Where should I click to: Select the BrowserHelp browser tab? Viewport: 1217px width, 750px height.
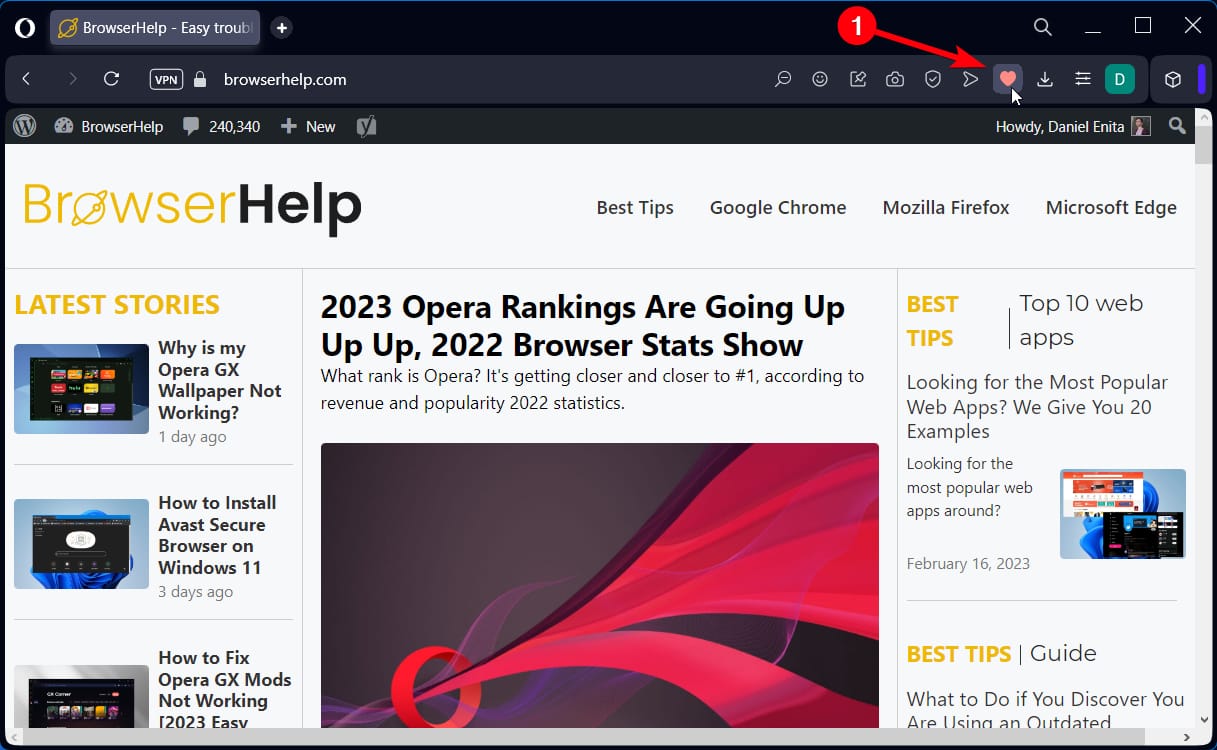pyautogui.click(x=155, y=28)
